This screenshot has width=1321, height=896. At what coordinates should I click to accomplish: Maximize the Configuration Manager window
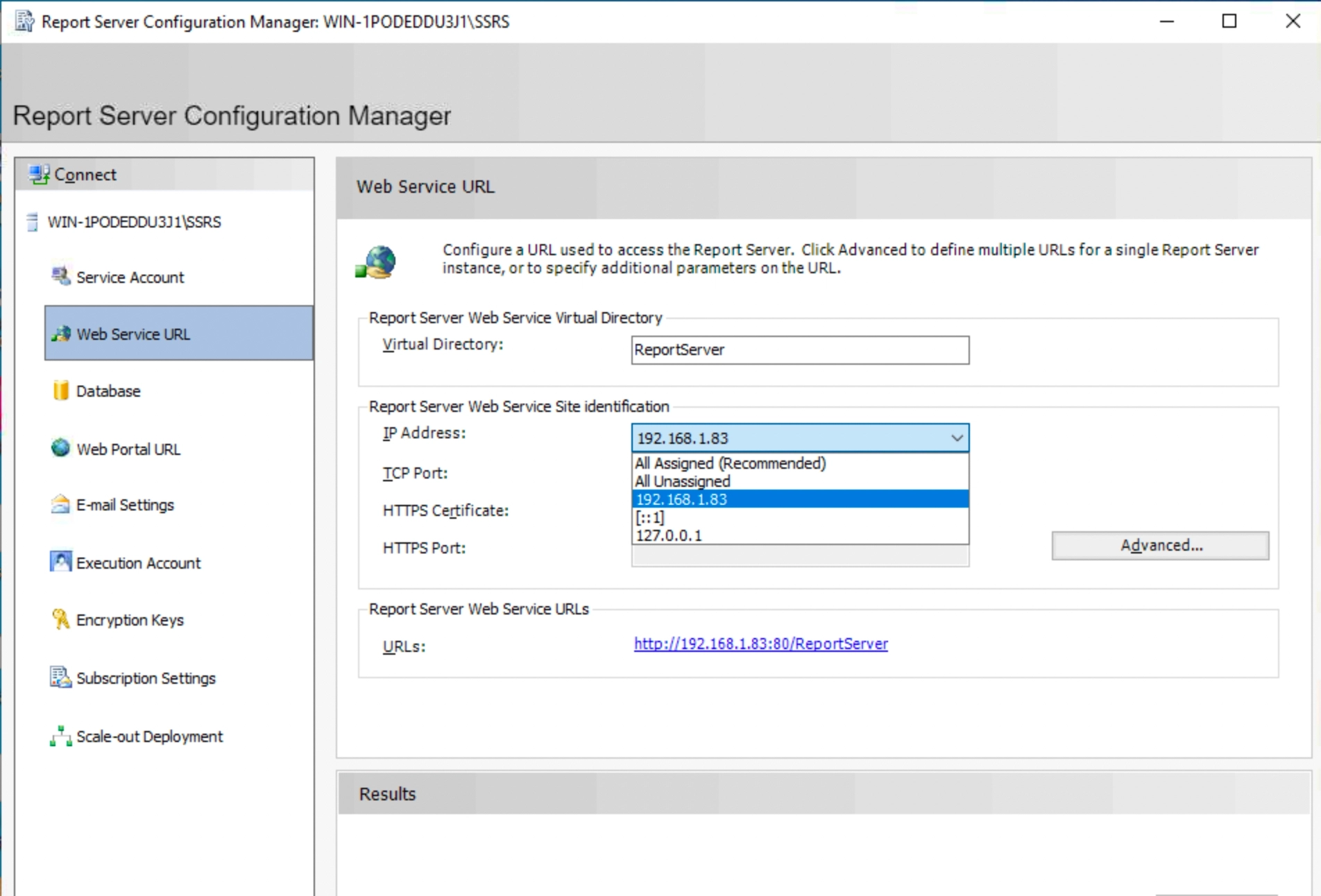pos(1229,21)
